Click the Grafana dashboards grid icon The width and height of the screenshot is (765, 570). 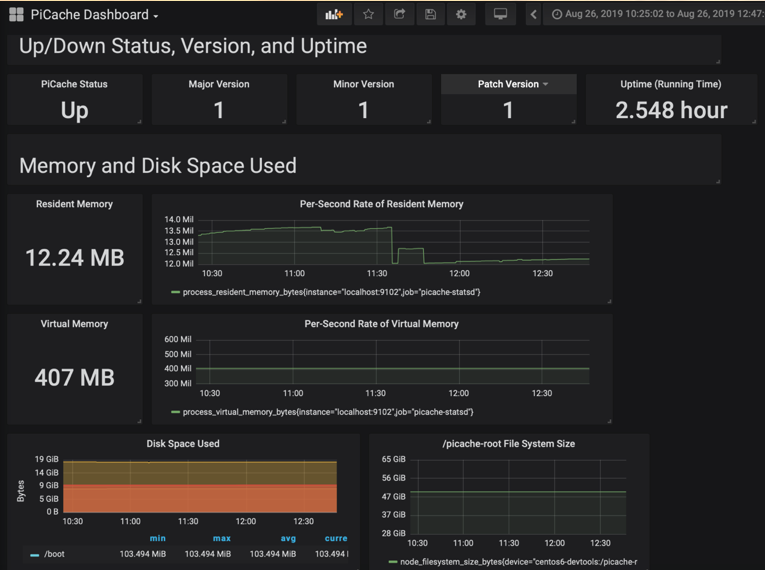[x=16, y=15]
